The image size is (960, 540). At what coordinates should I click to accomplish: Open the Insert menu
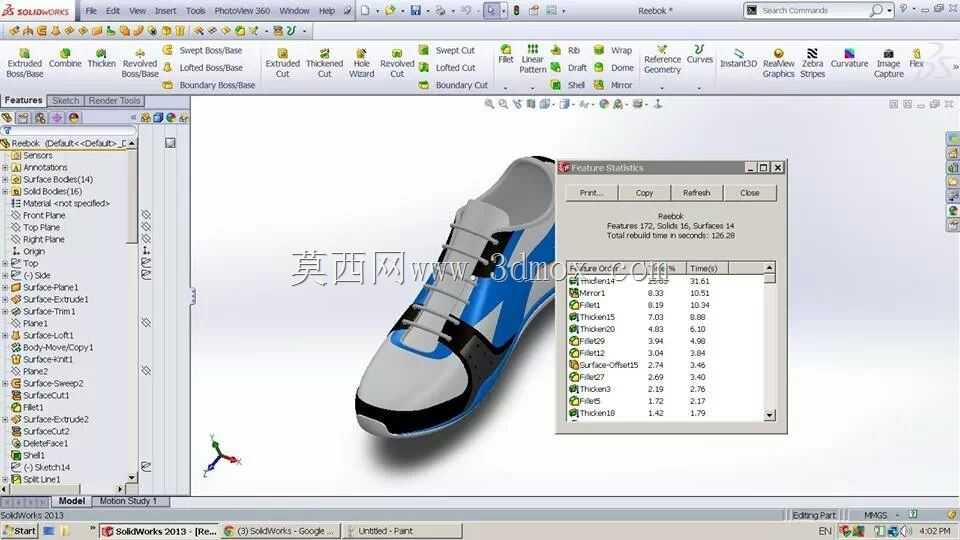tap(165, 10)
